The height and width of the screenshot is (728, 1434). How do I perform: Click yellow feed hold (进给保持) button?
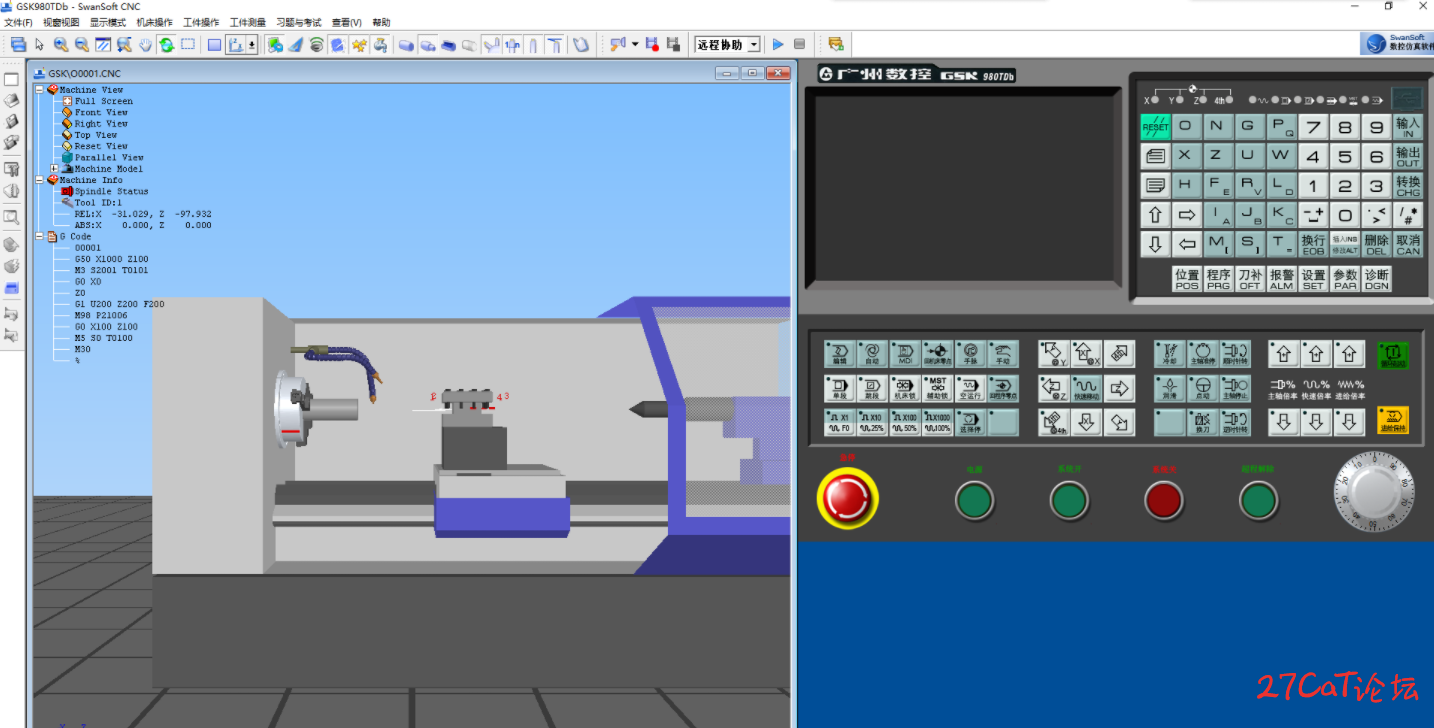(1393, 420)
